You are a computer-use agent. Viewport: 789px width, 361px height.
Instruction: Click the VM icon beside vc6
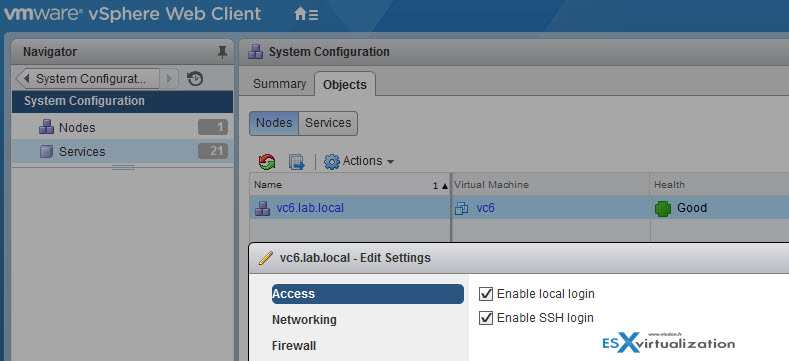[x=461, y=208]
